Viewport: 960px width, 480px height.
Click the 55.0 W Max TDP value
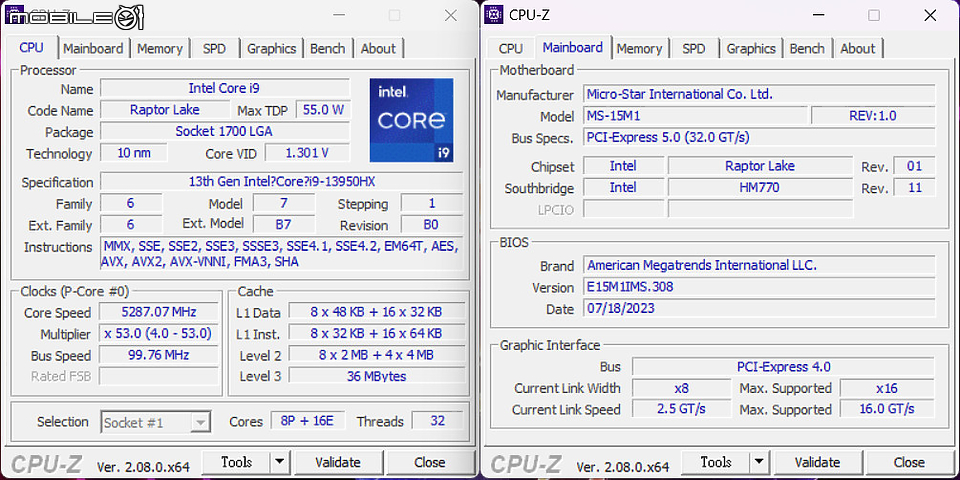point(323,110)
